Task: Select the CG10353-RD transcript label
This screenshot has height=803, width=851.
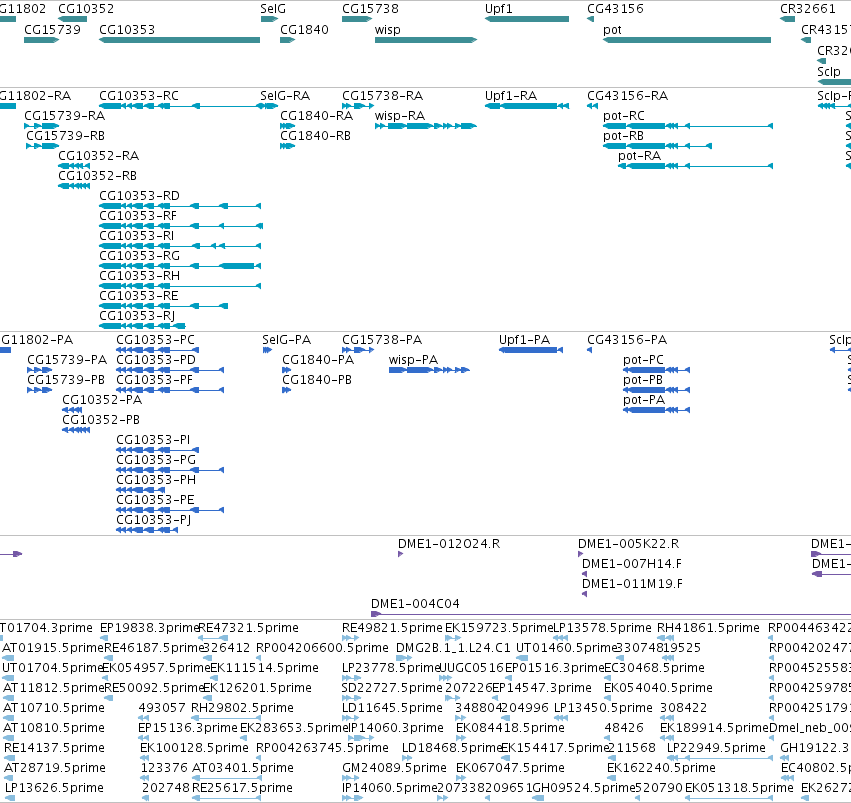Action: pos(139,195)
